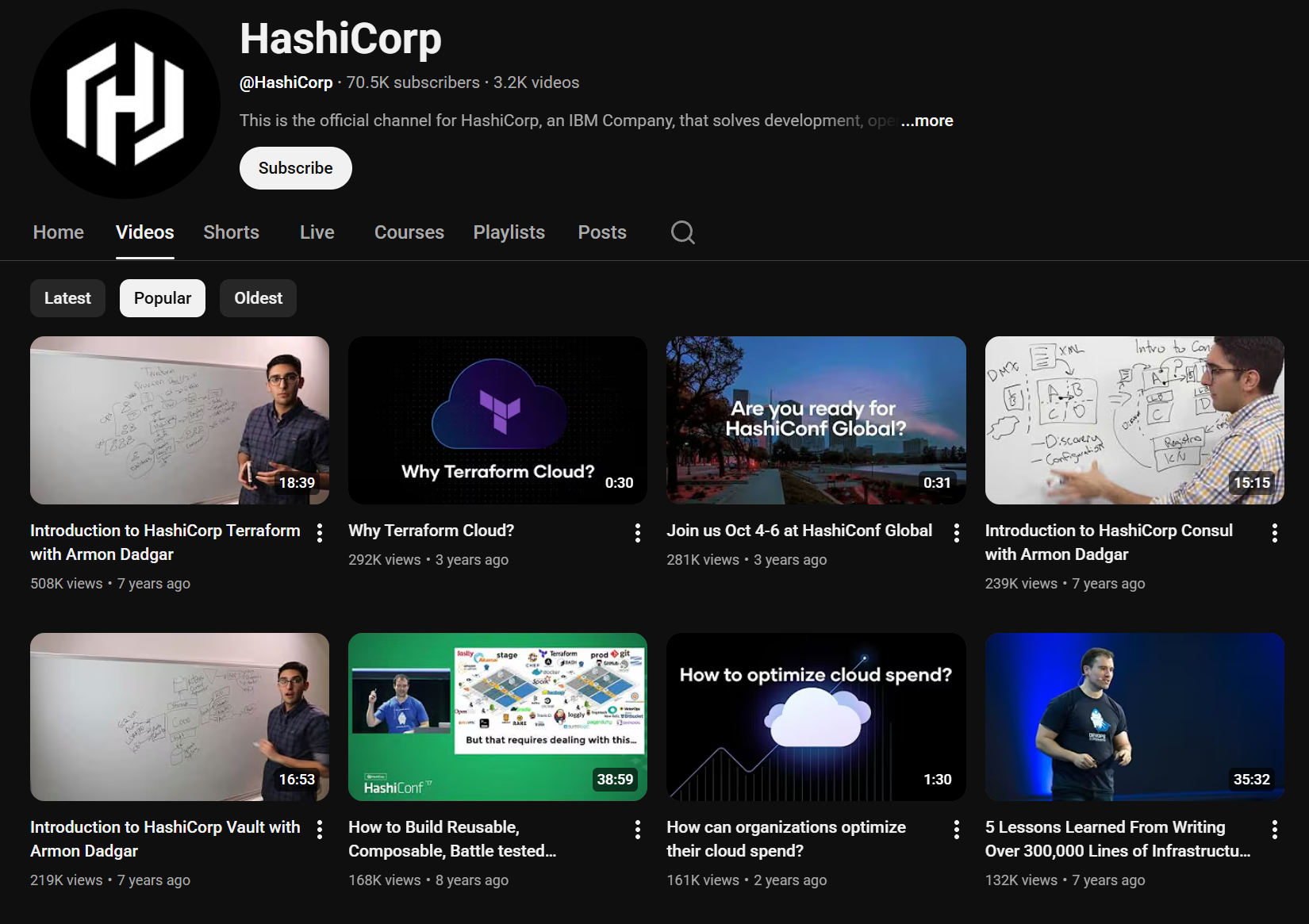The image size is (1309, 924).
Task: Select the Oldest filter chip
Action: pyautogui.click(x=258, y=297)
